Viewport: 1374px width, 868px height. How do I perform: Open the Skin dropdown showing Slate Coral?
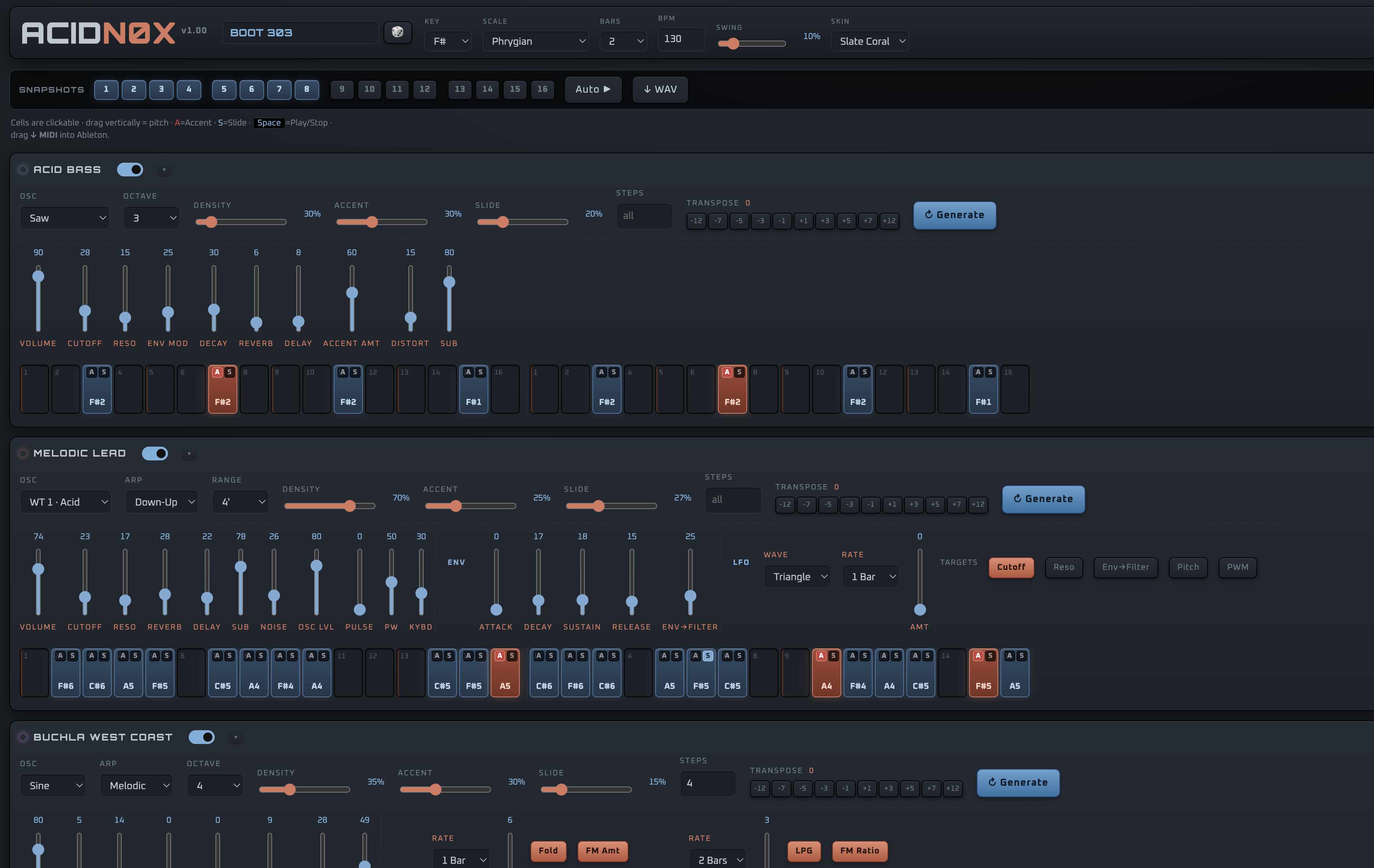pyautogui.click(x=869, y=41)
